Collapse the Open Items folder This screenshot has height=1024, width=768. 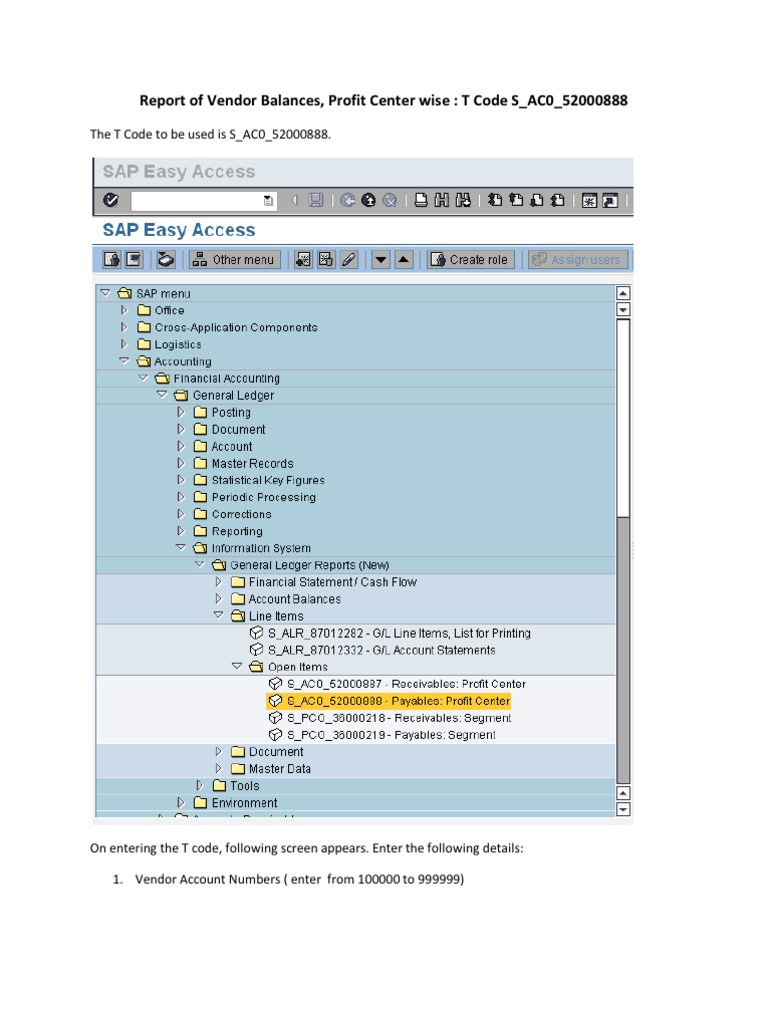pyautogui.click(x=237, y=666)
